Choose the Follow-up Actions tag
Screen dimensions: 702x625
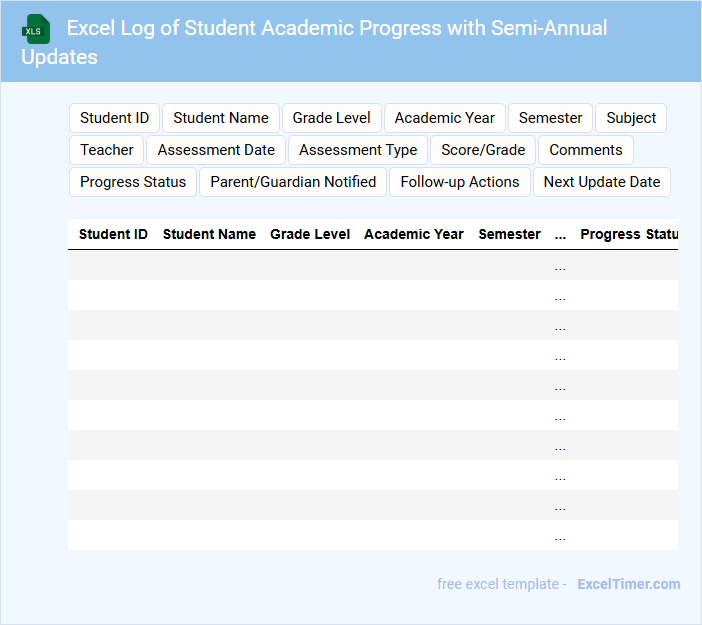460,182
